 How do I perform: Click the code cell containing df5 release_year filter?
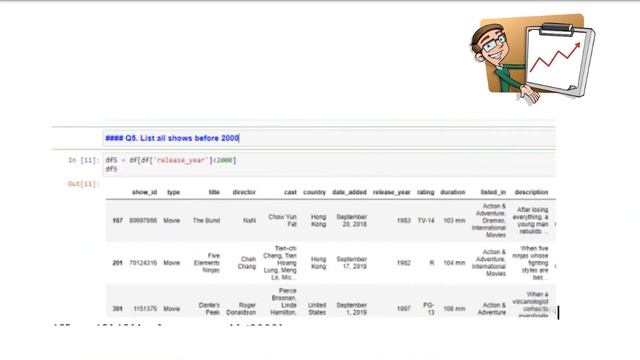(329, 164)
